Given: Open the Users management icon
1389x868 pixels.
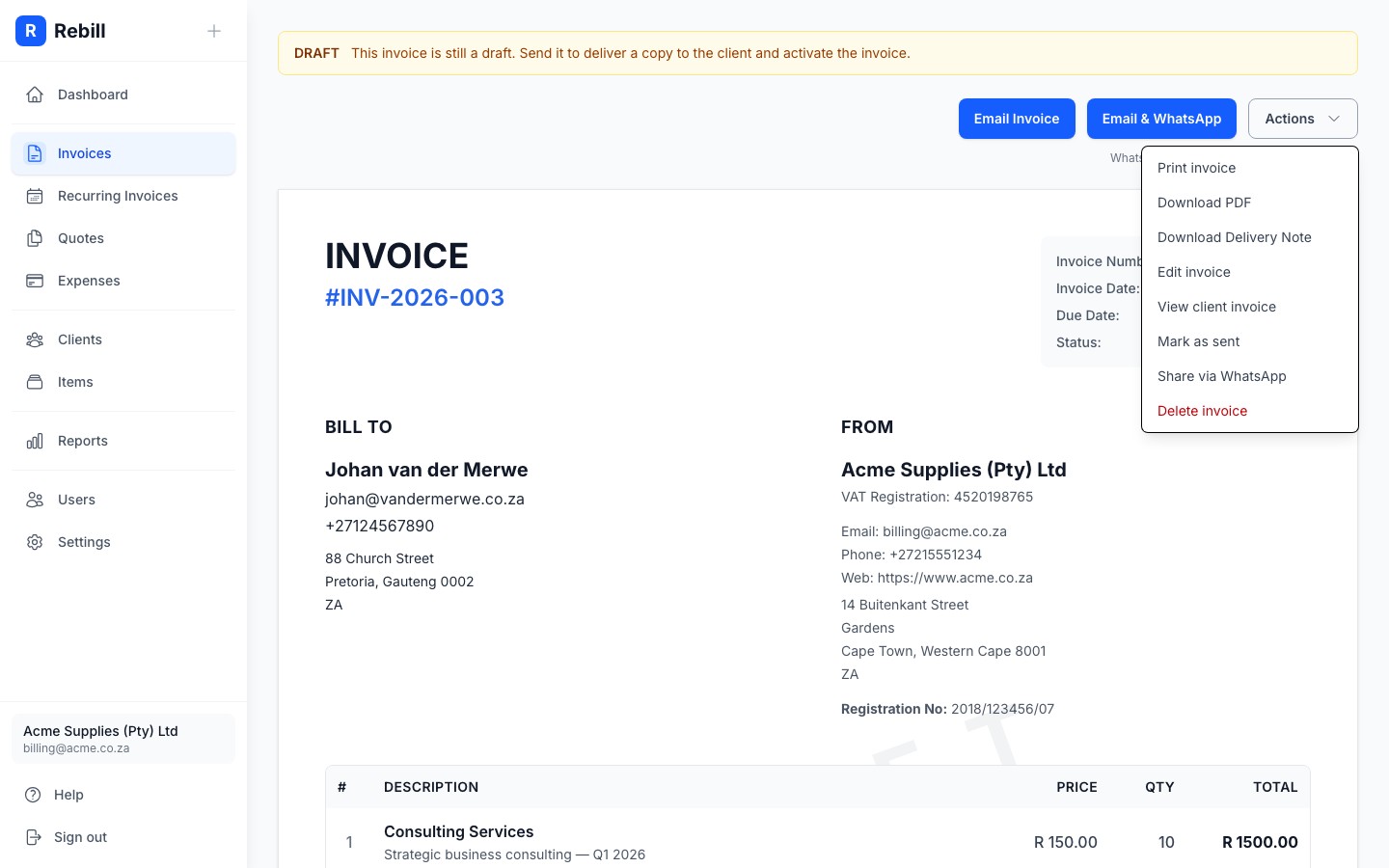Looking at the screenshot, I should click(35, 500).
